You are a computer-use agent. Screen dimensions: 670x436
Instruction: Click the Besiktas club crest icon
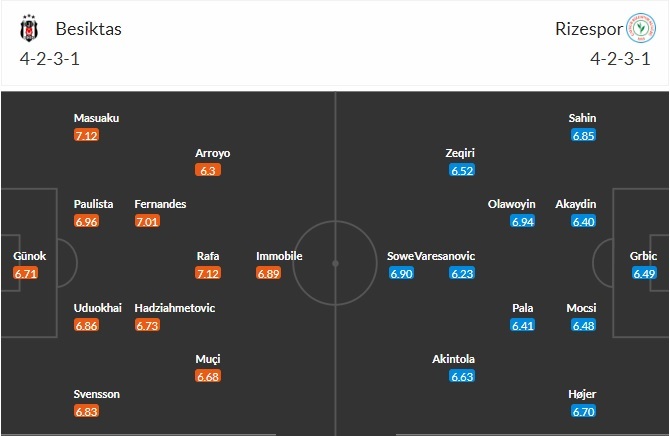click(x=27, y=29)
